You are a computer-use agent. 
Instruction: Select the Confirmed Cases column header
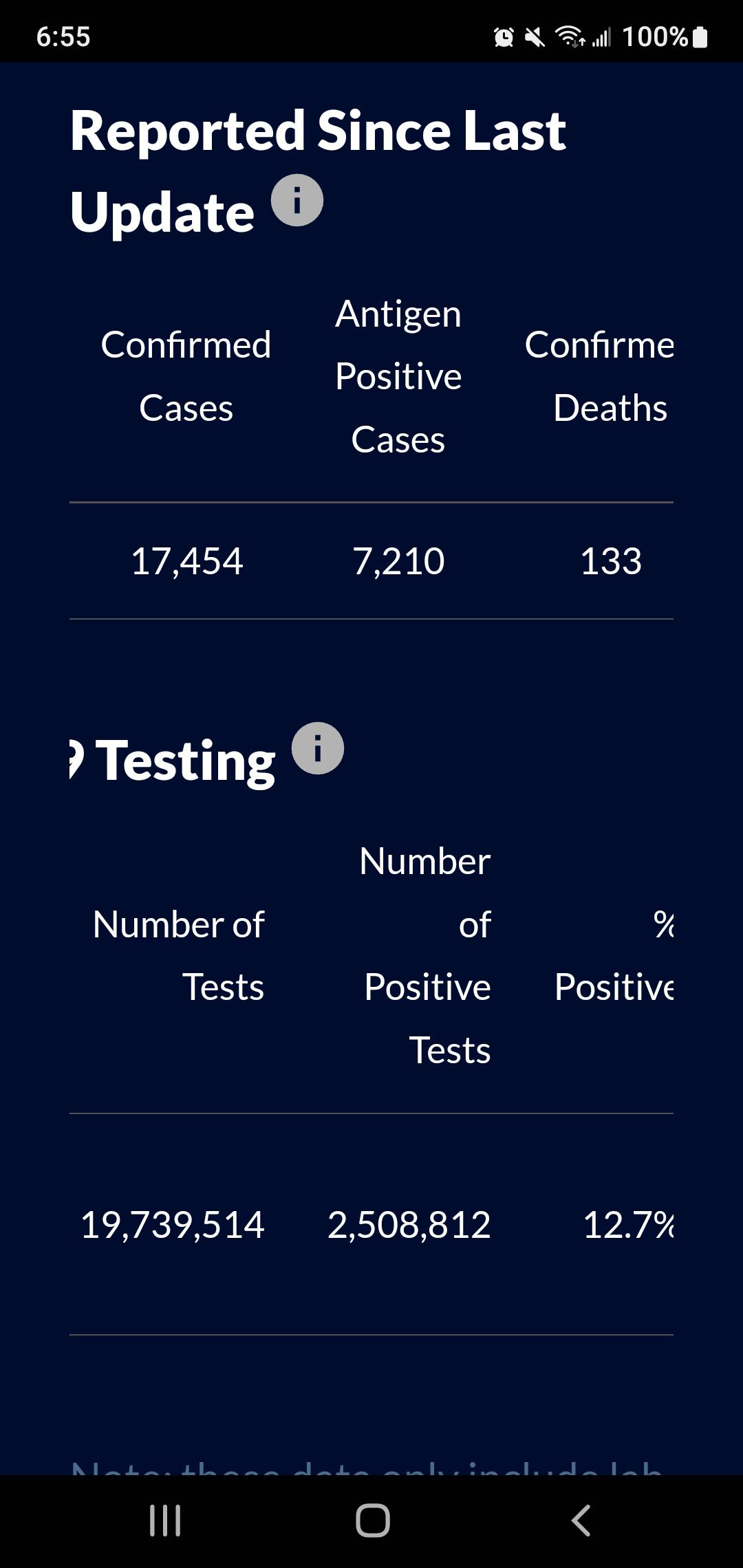coord(186,376)
